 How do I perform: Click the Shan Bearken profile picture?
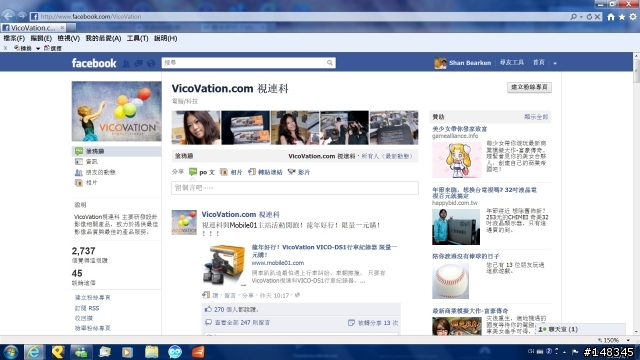pyautogui.click(x=440, y=63)
